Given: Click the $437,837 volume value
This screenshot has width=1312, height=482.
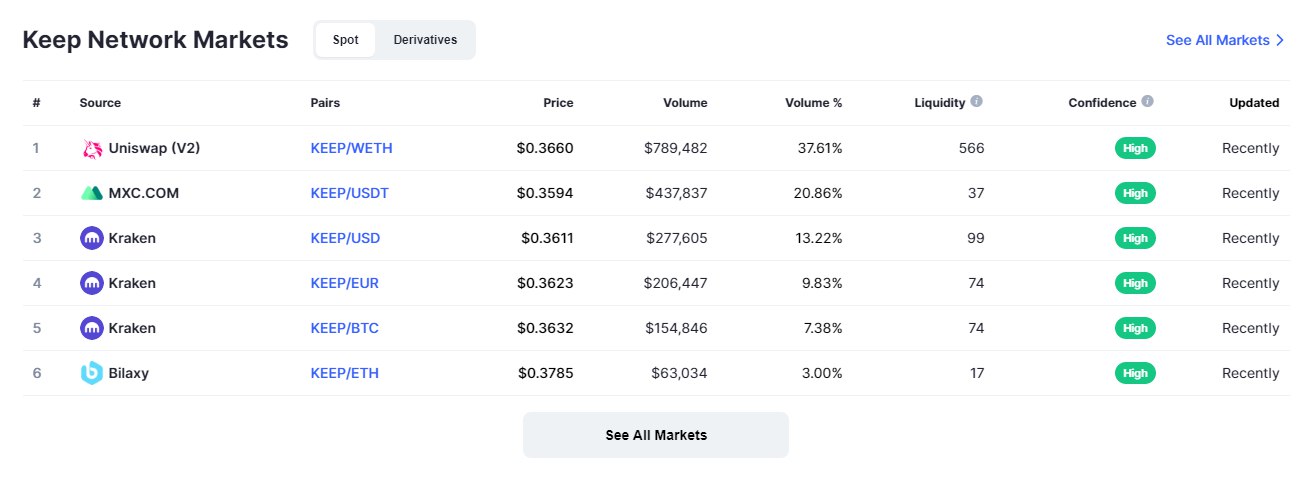Looking at the screenshot, I should click(676, 193).
